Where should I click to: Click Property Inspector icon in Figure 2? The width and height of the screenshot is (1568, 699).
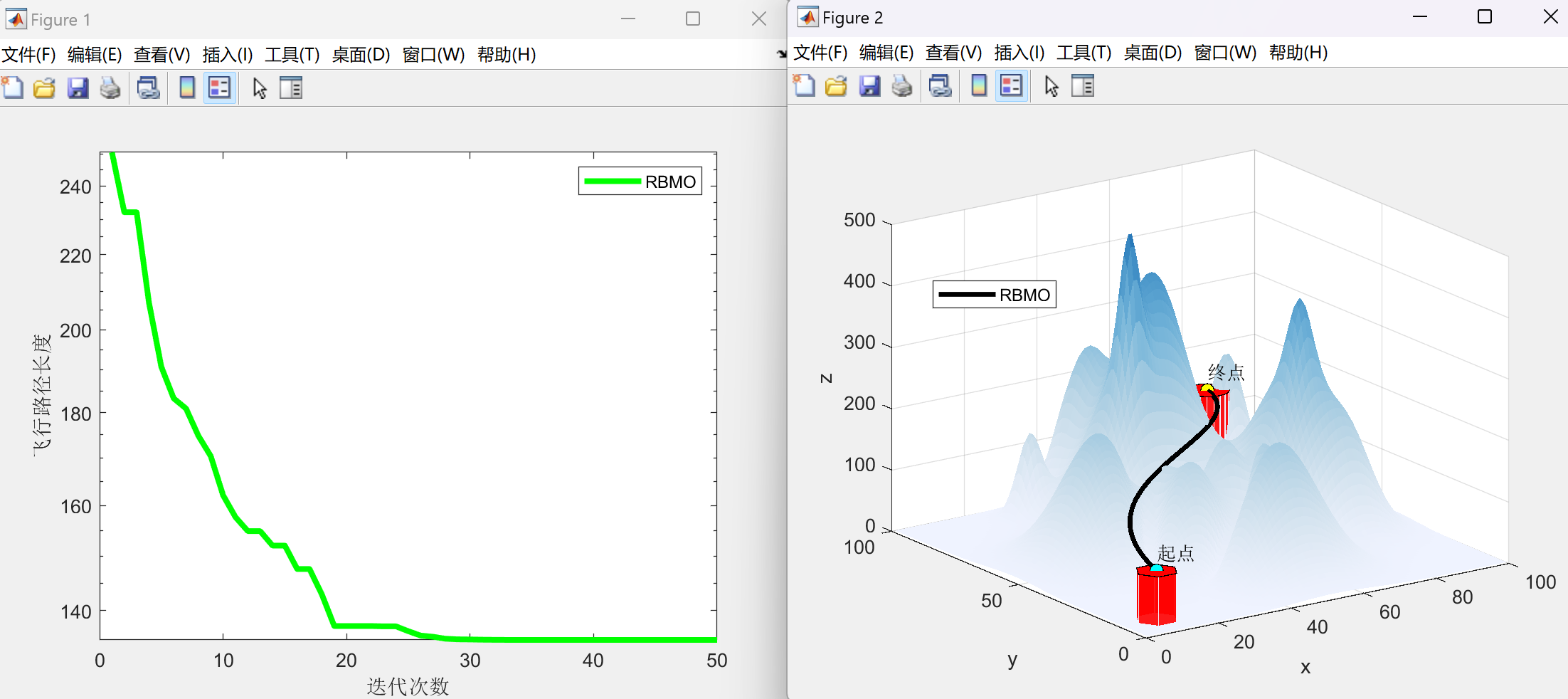tap(1083, 86)
